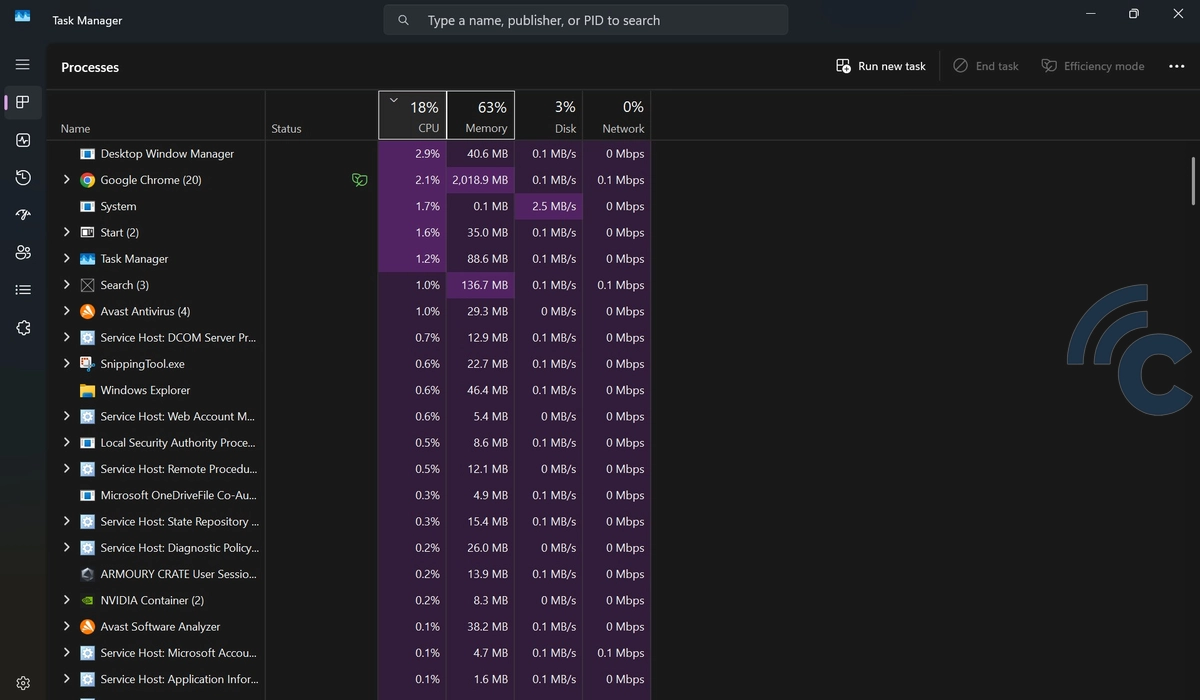
Task: Expand Service Host: Remote Procedu... row
Action: 66,469
